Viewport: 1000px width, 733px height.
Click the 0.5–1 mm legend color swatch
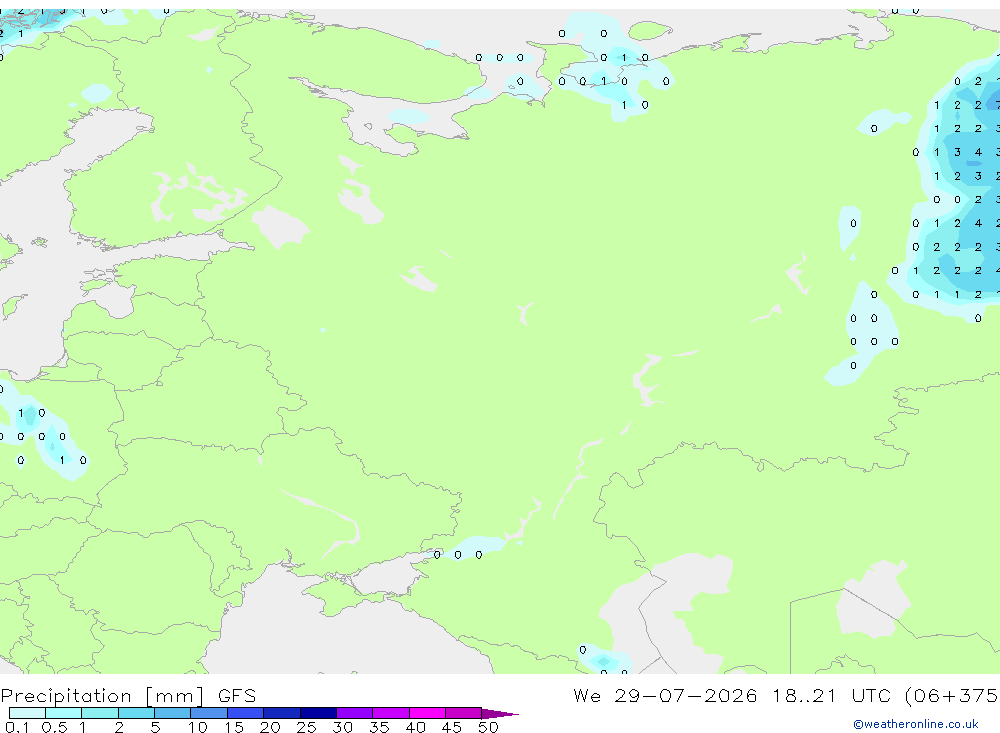click(63, 713)
